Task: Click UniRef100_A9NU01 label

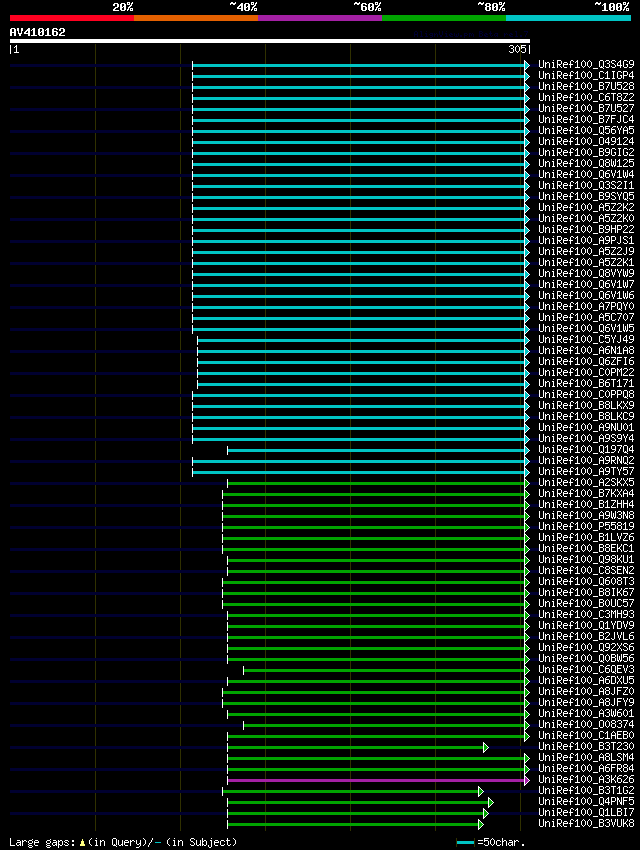Action: pos(586,428)
